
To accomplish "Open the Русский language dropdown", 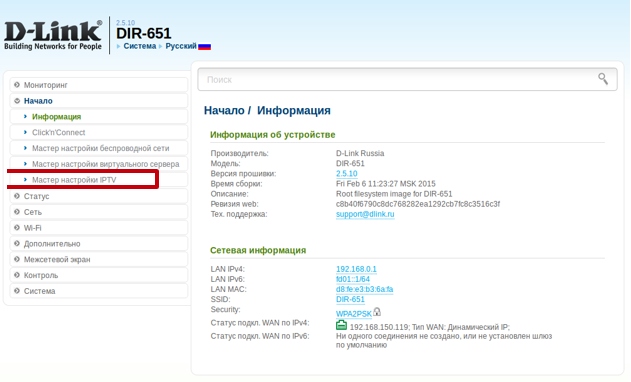I will coord(181,46).
